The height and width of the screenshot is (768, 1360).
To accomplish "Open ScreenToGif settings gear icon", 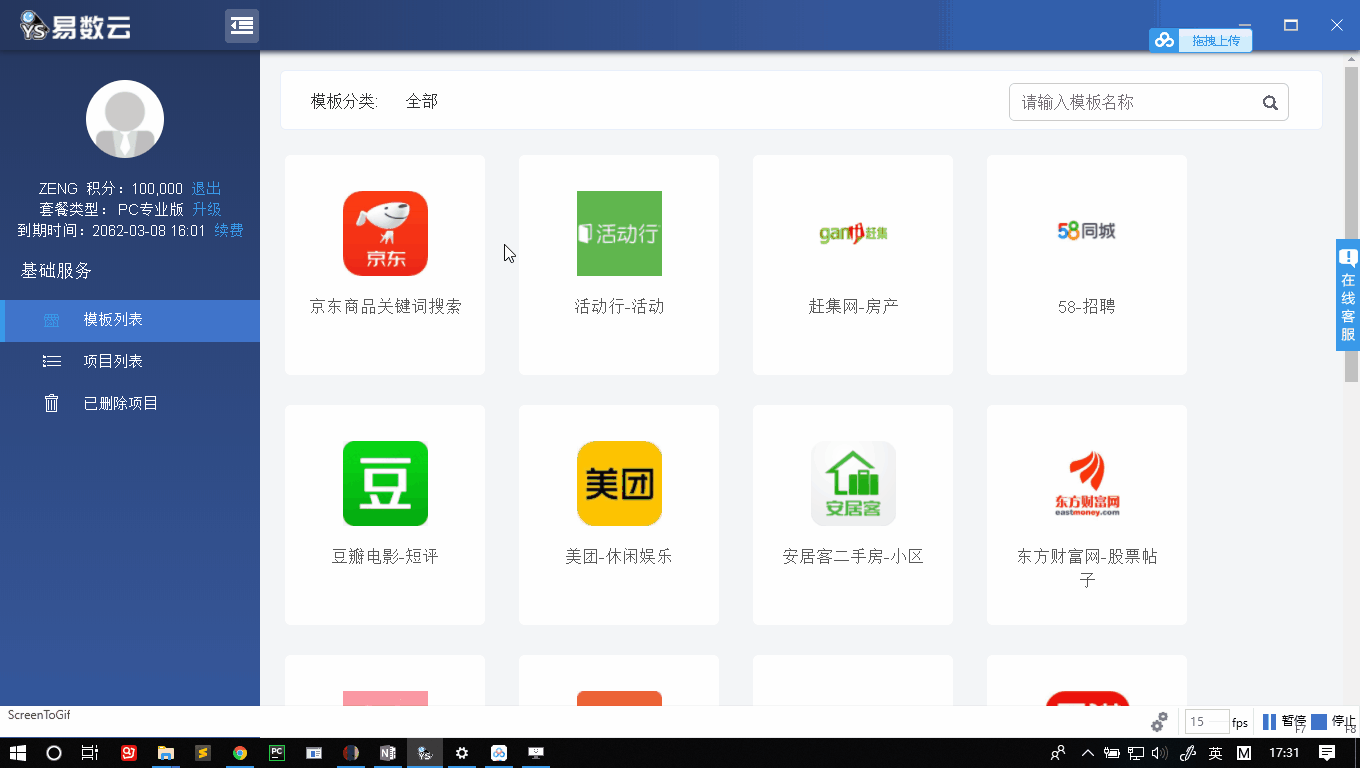I will (1160, 722).
